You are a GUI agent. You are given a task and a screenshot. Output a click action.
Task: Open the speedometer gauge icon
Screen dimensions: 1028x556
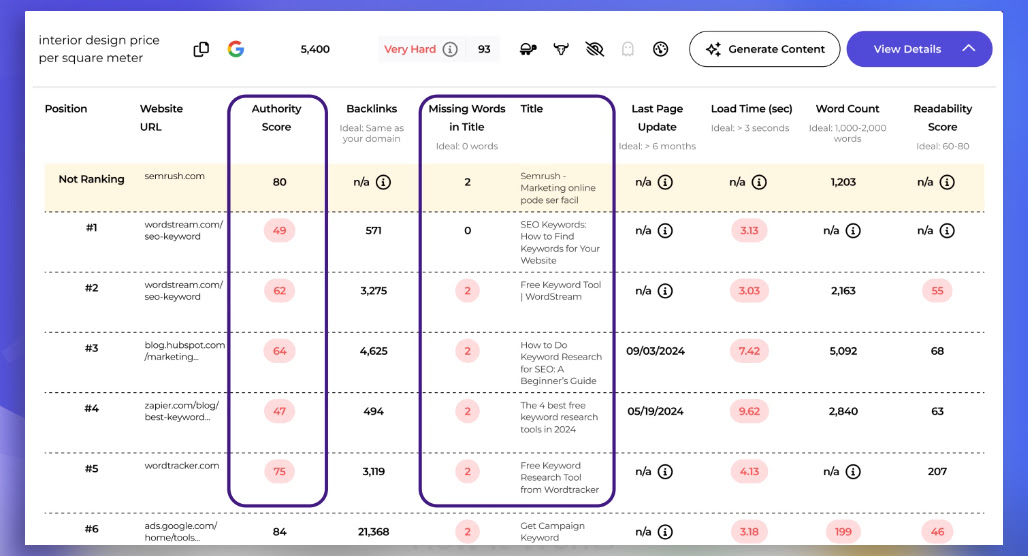(661, 49)
